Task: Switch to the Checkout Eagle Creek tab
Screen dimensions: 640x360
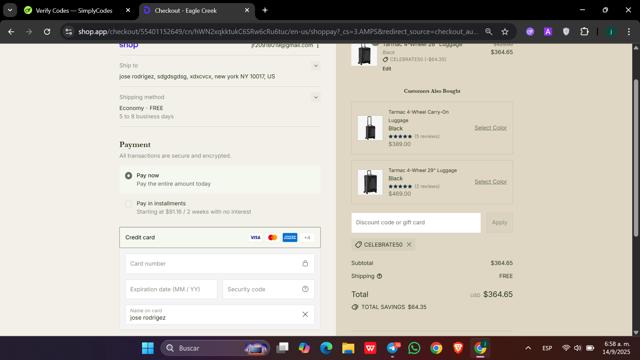Action: point(186,11)
